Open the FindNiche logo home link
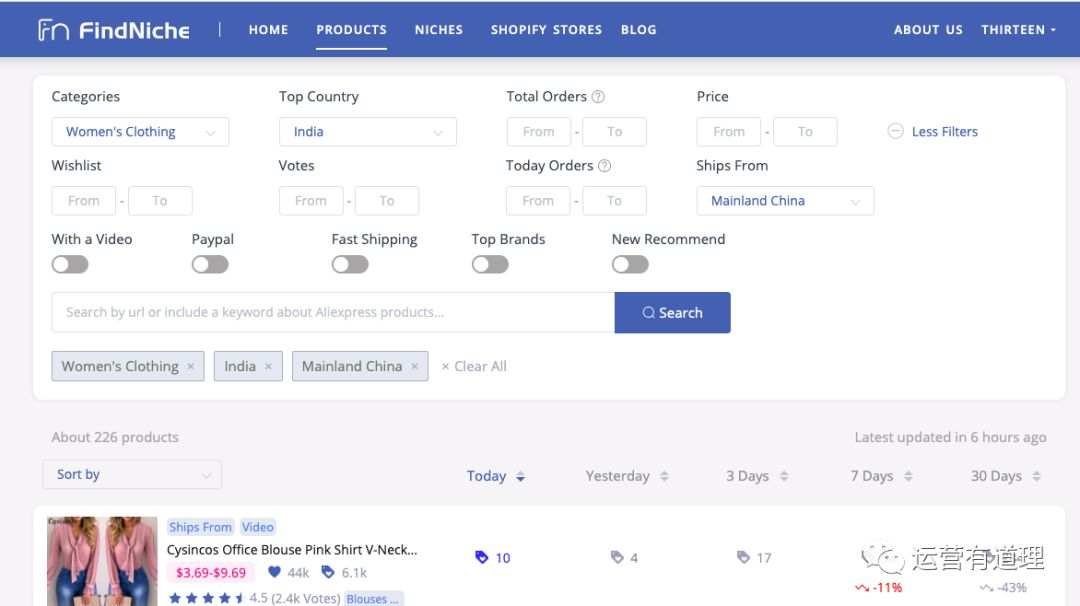The width and height of the screenshot is (1080, 606). [x=114, y=30]
